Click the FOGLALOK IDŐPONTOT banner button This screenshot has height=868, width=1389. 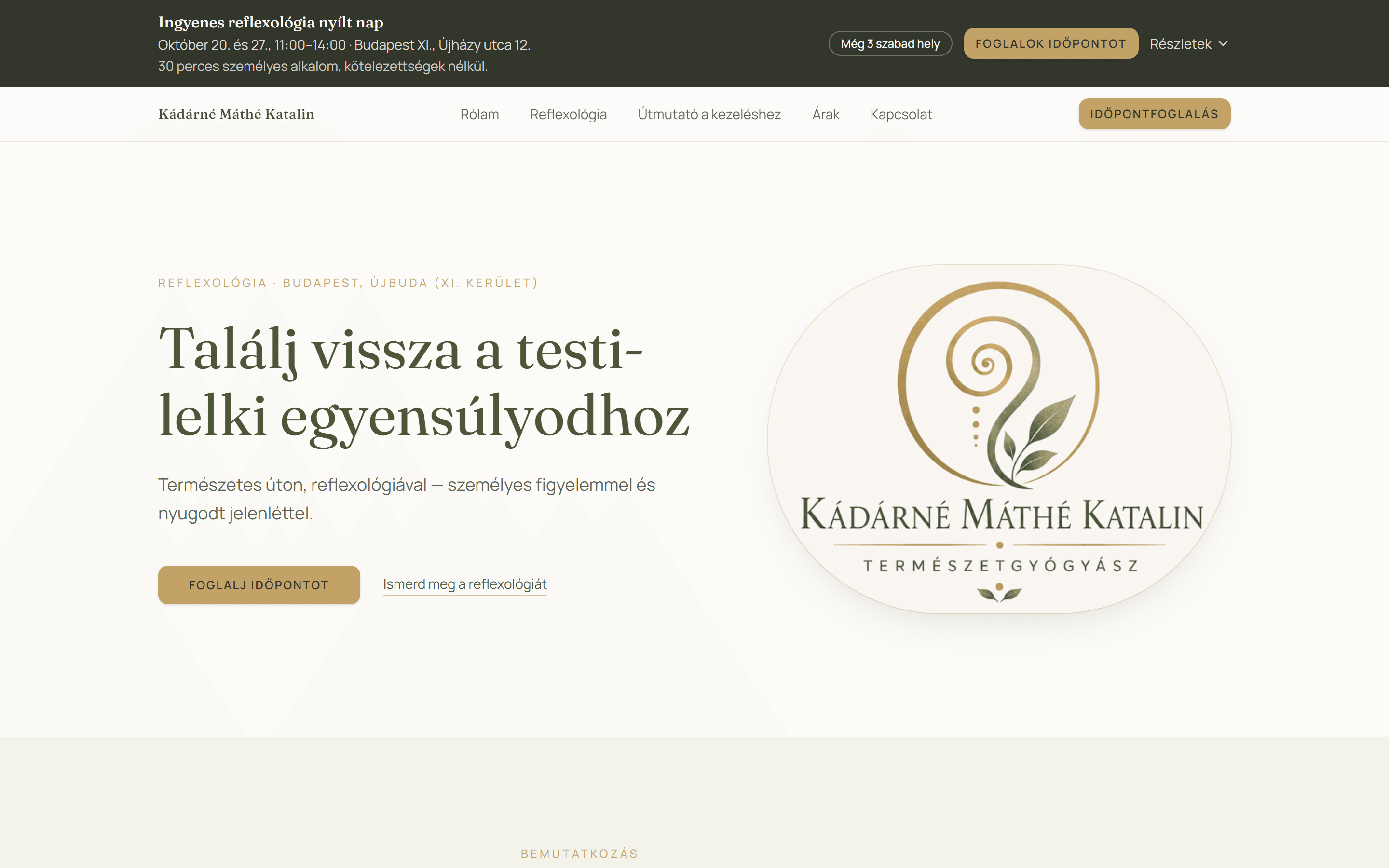click(x=1050, y=43)
